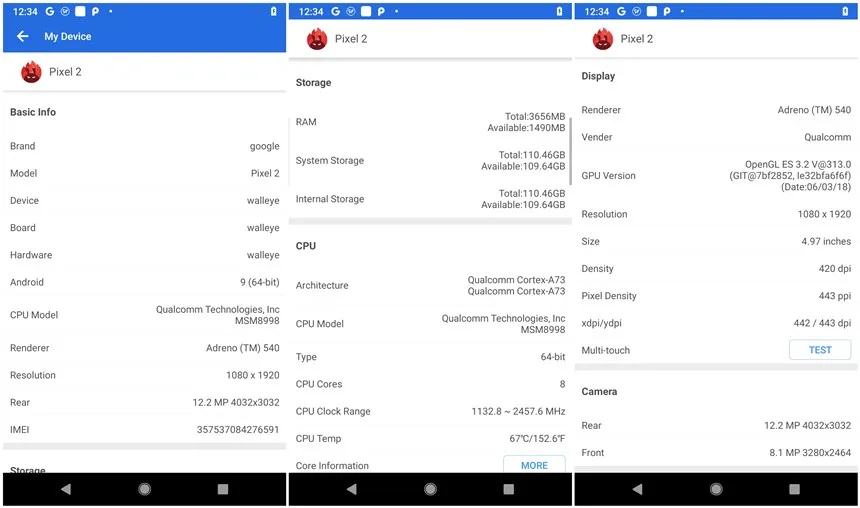Tap the white square notification icon on left screen
Image resolution: width=860 pixels, height=508 pixels.
[x=80, y=11]
